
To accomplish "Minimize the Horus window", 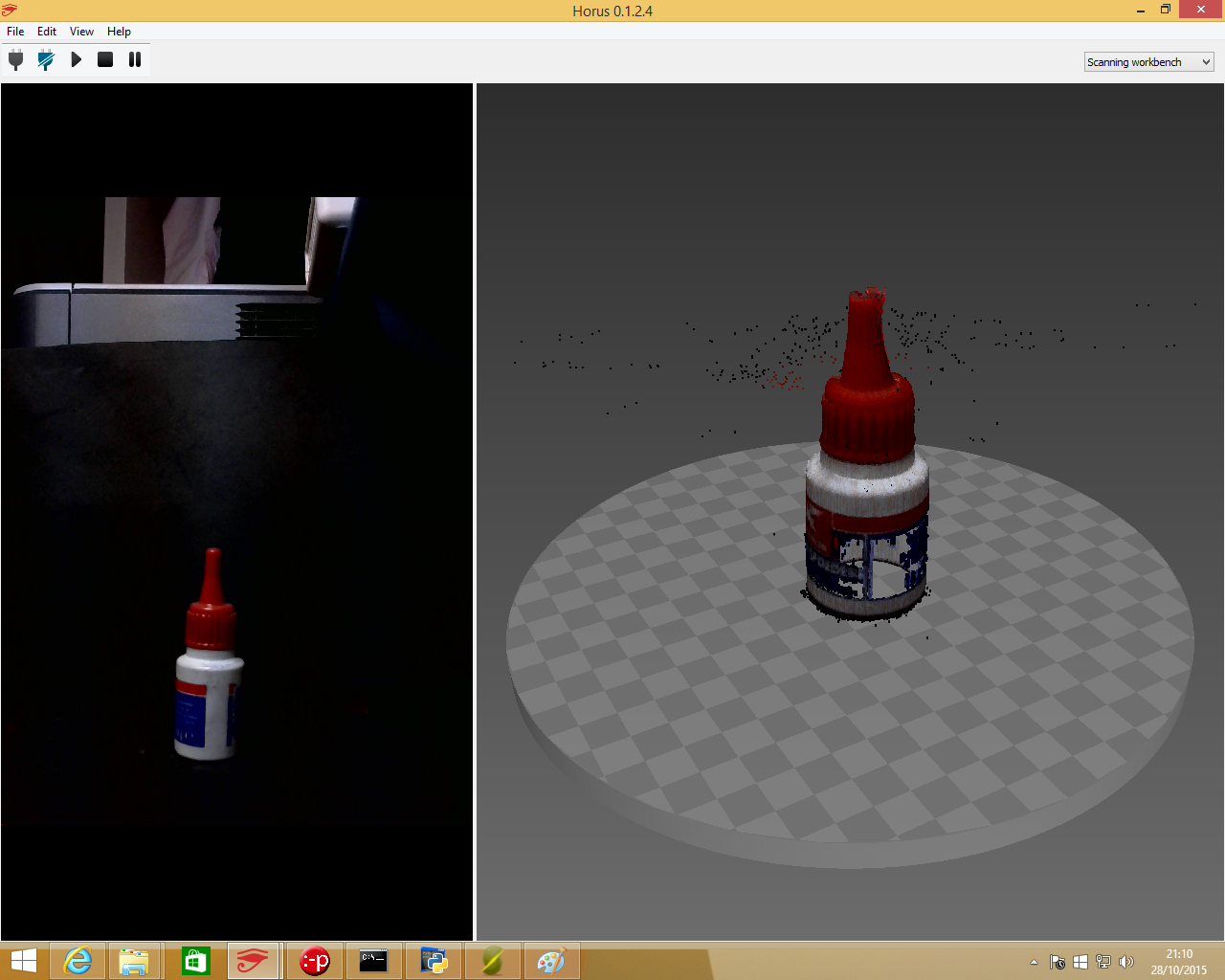I will click(x=1141, y=11).
